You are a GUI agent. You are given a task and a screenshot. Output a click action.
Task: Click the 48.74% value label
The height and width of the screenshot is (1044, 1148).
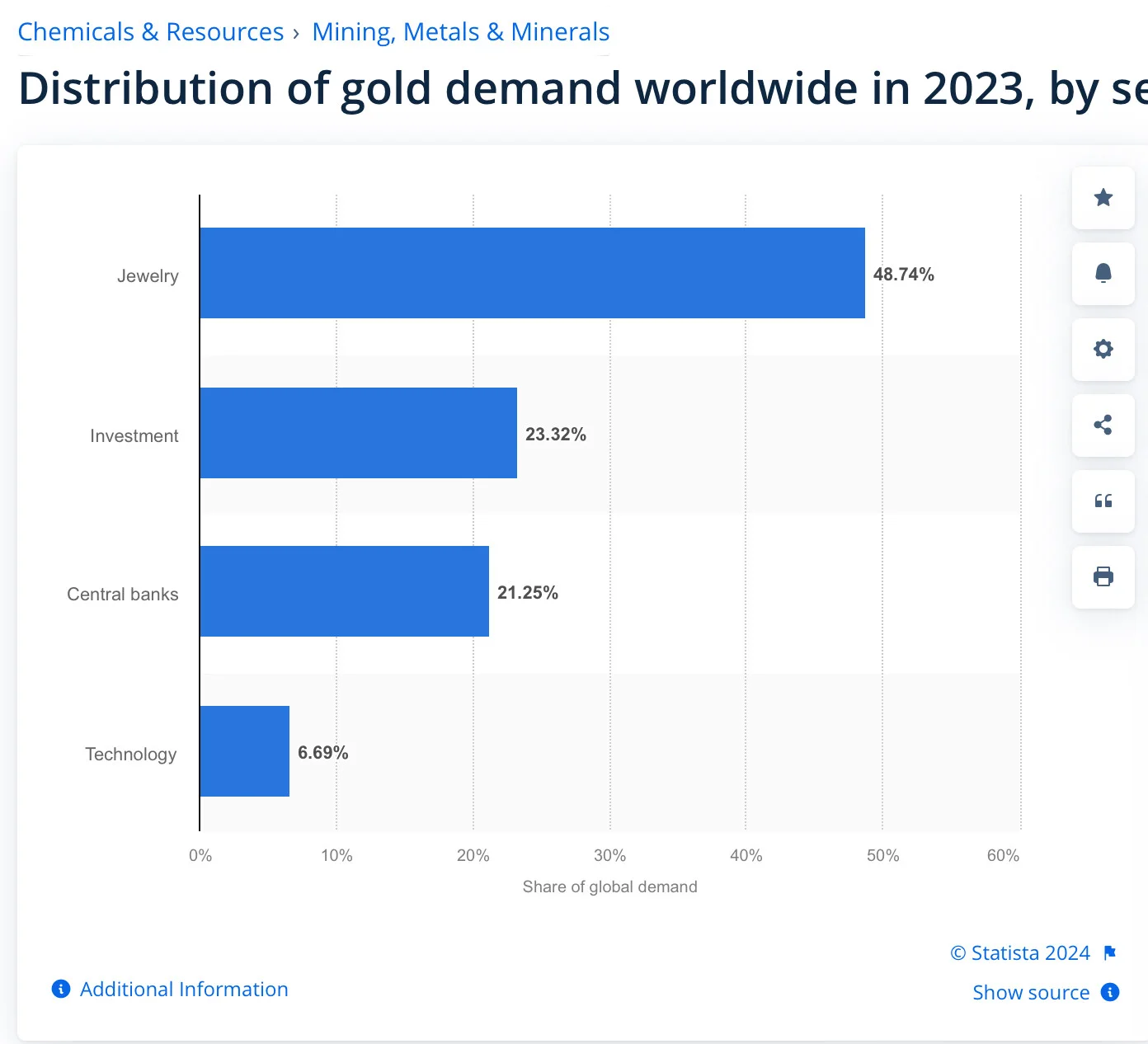[904, 275]
